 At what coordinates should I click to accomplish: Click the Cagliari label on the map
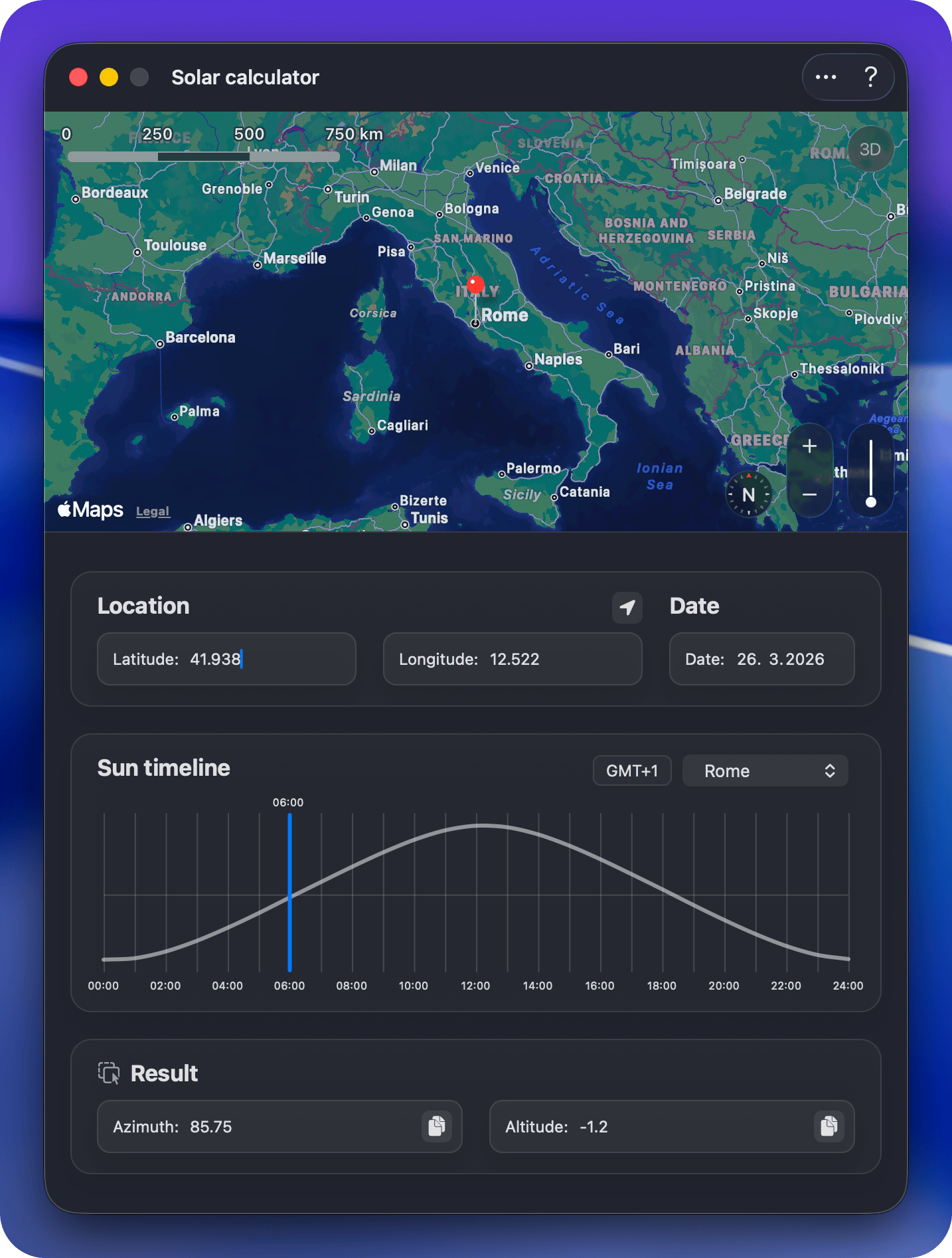(x=402, y=425)
